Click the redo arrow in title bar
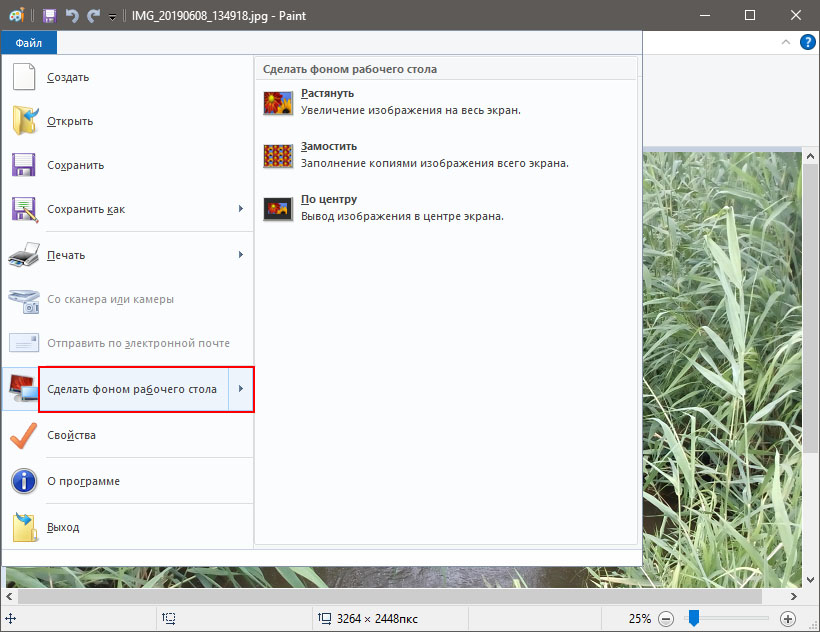Screen dimensions: 820x632 [x=94, y=16]
